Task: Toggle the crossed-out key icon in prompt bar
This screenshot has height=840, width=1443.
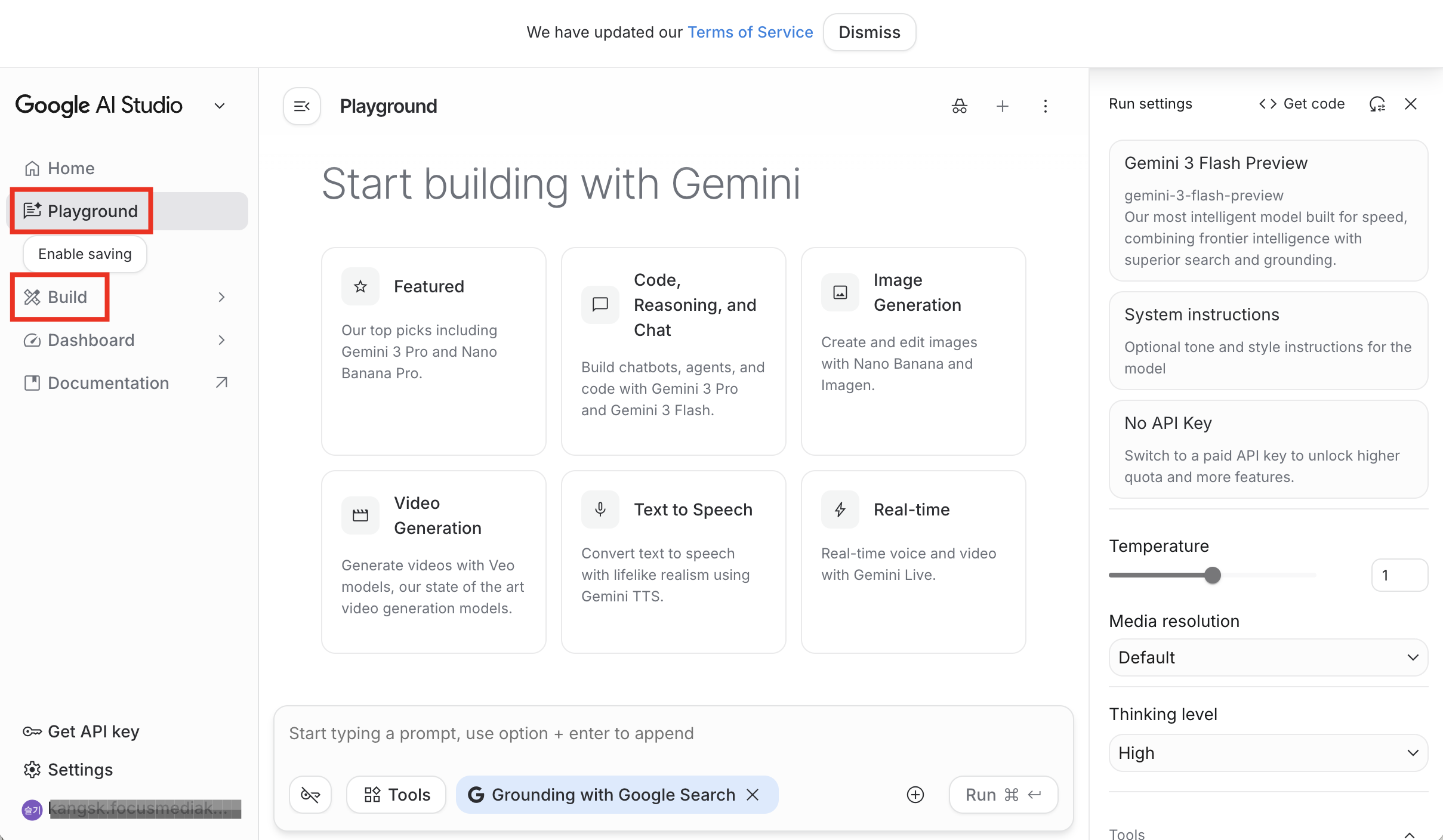Action: [x=310, y=795]
